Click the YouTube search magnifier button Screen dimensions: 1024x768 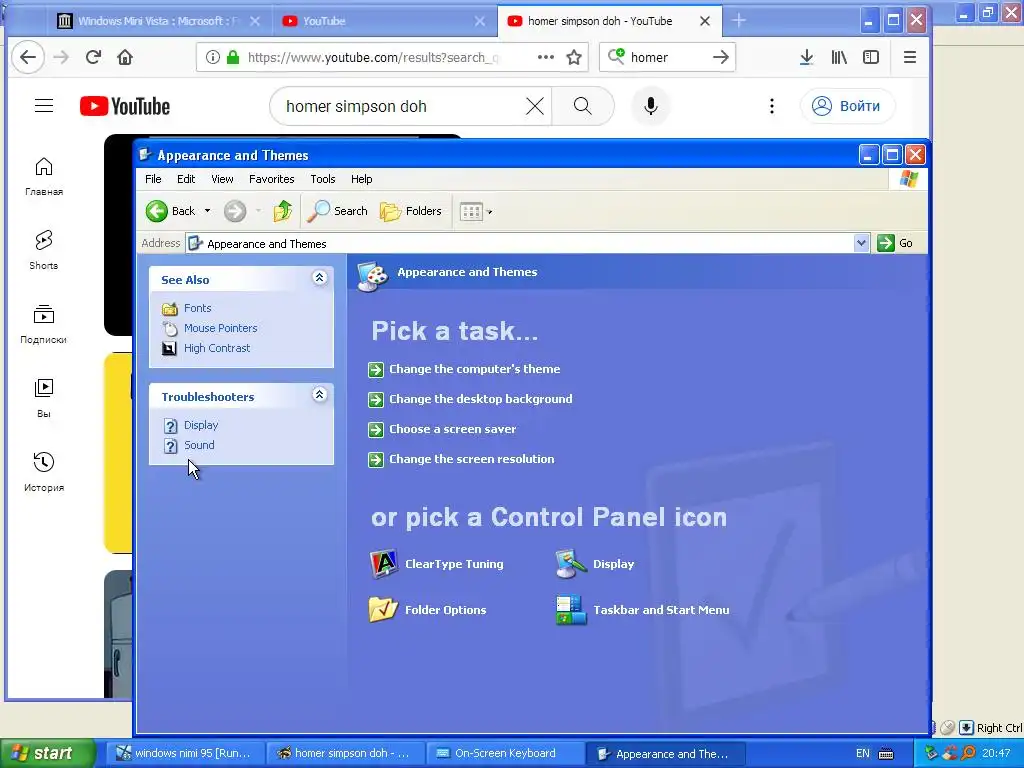pyautogui.click(x=583, y=106)
